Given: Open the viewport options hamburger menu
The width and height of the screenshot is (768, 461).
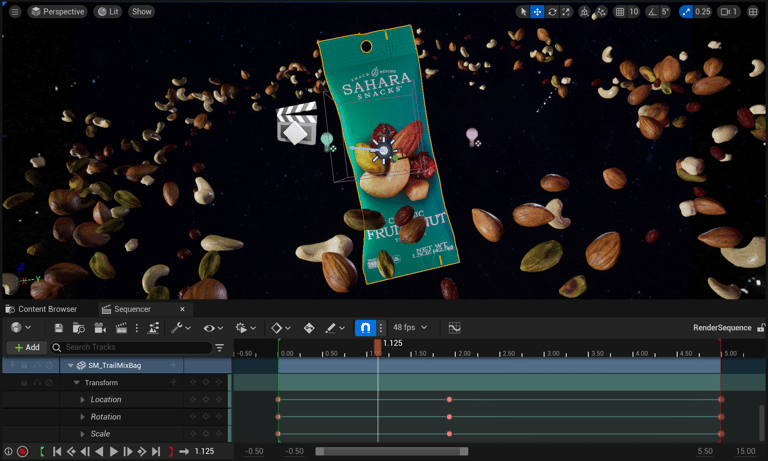Looking at the screenshot, I should coord(15,12).
